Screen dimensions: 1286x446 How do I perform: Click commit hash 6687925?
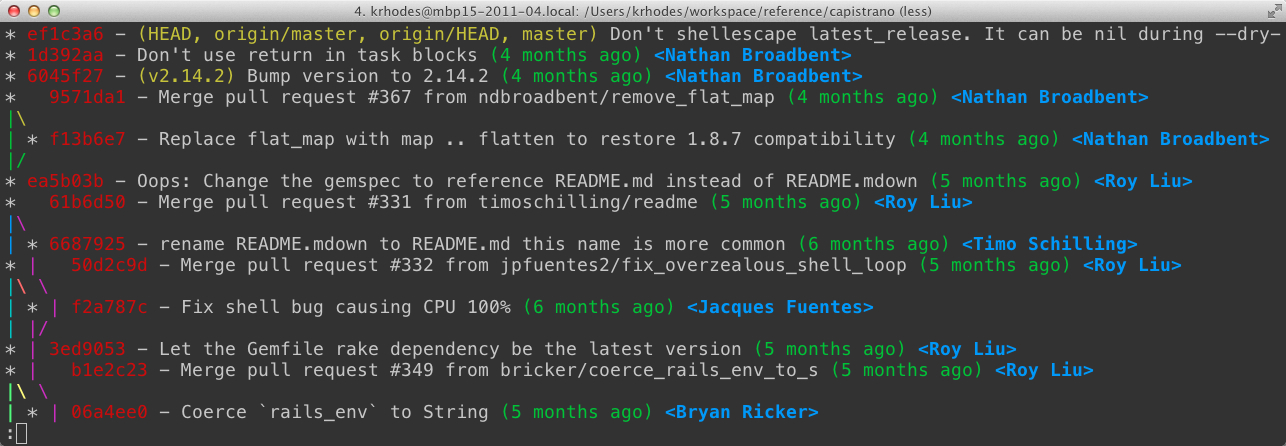click(87, 244)
